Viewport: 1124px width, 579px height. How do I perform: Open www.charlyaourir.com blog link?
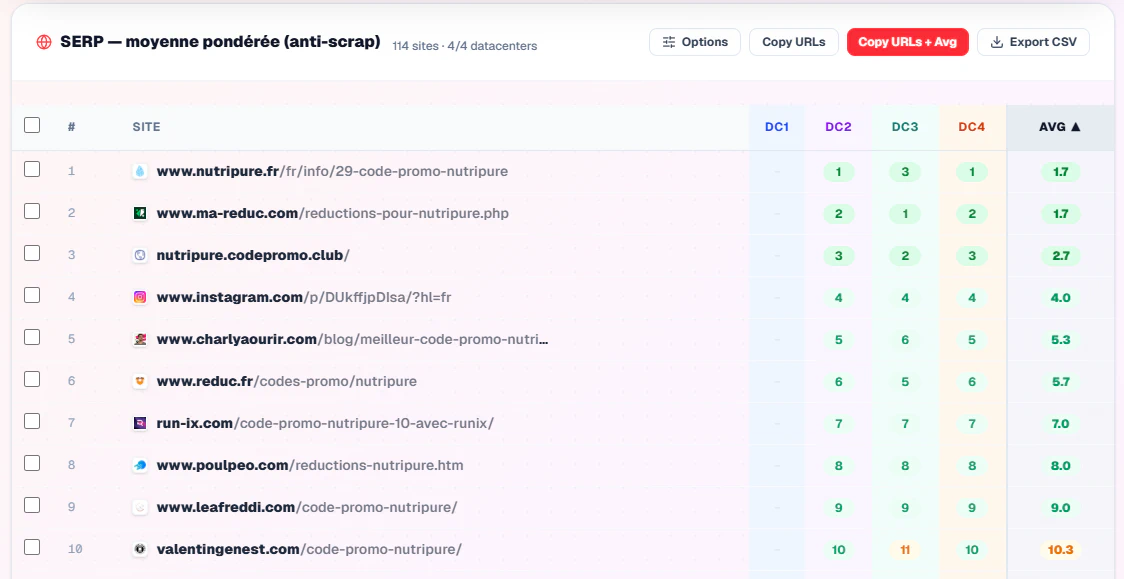(352, 339)
